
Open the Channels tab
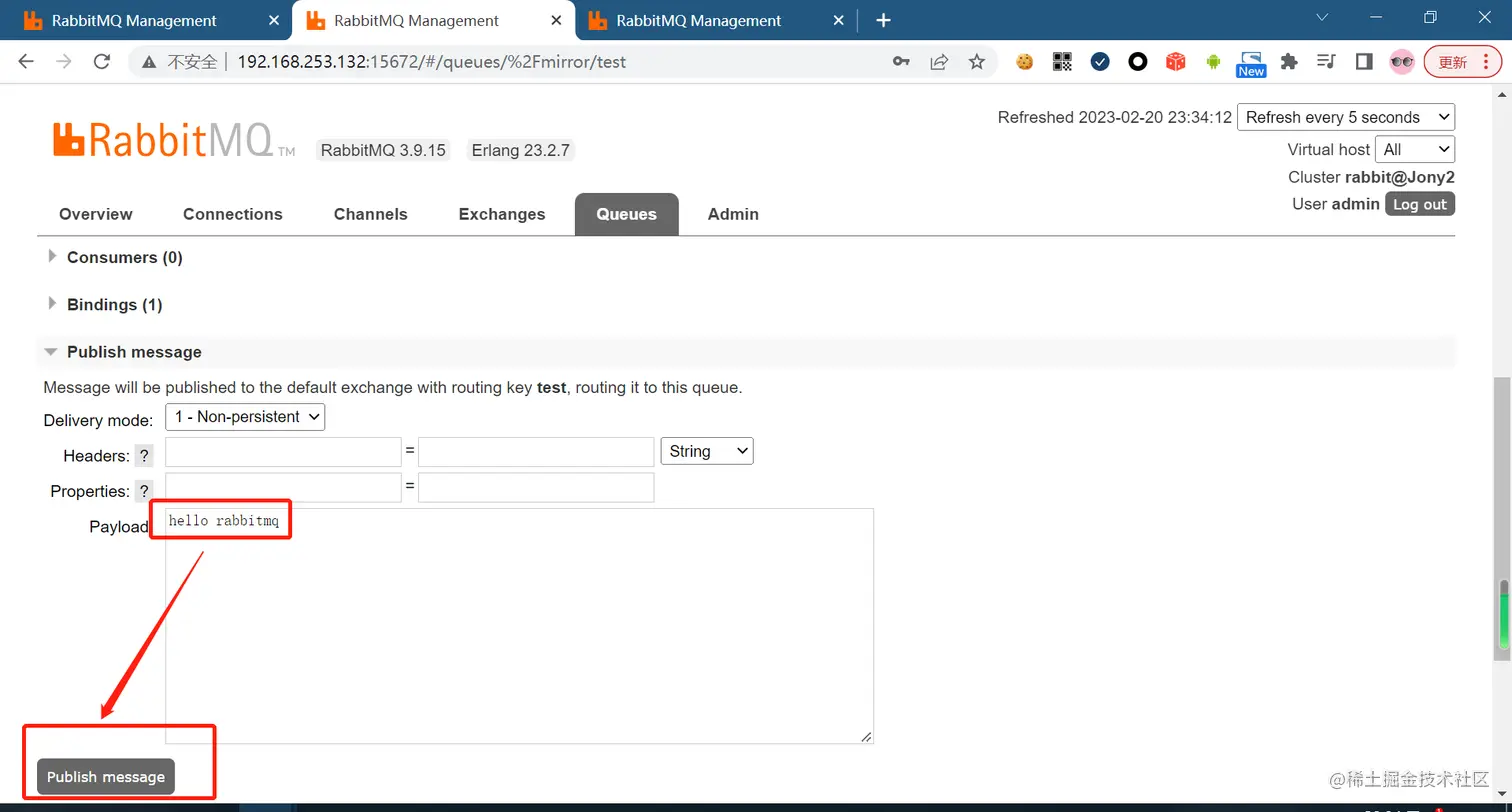pyautogui.click(x=371, y=214)
